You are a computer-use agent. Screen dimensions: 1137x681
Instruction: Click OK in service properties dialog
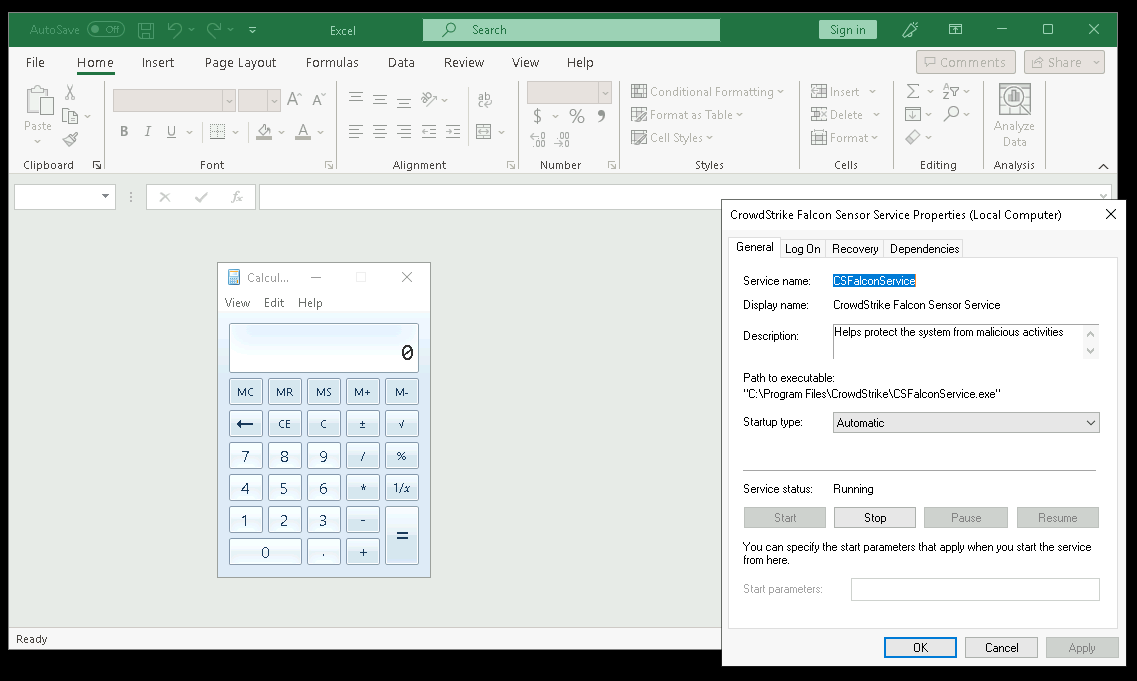click(920, 648)
